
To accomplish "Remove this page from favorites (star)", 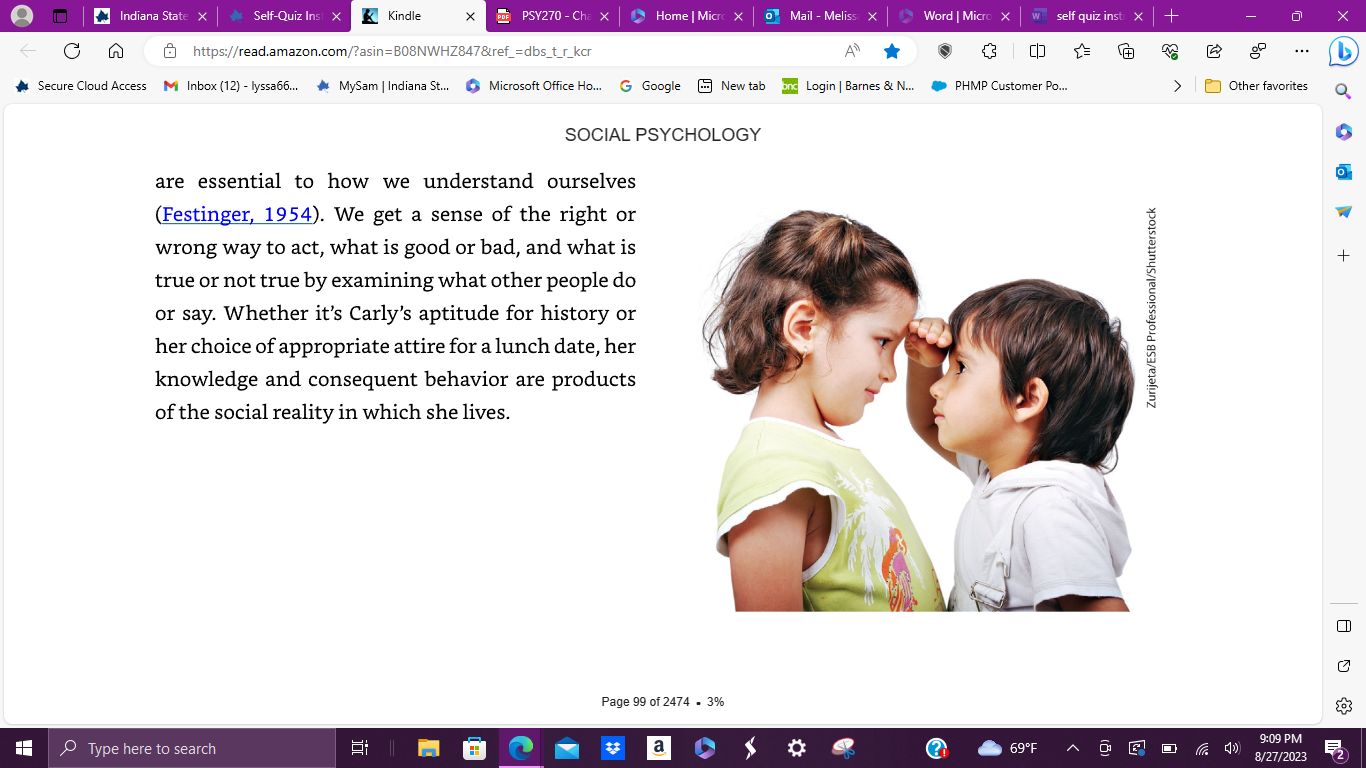I will (x=892, y=51).
